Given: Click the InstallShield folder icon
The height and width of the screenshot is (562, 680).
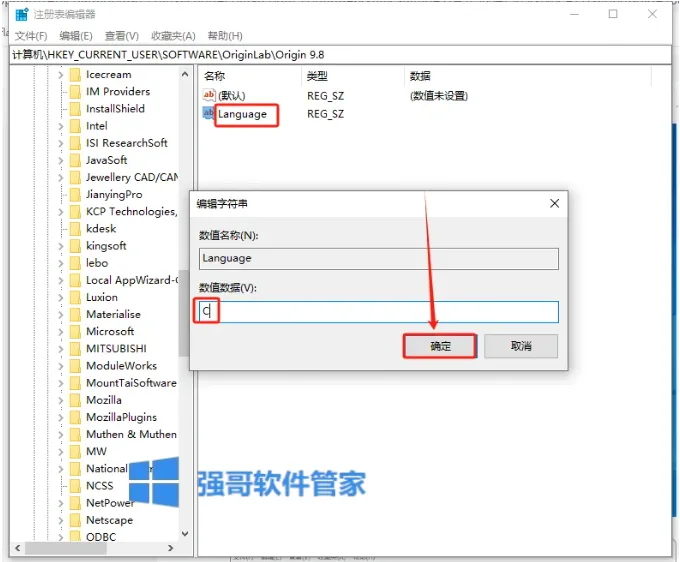Looking at the screenshot, I should (75, 109).
